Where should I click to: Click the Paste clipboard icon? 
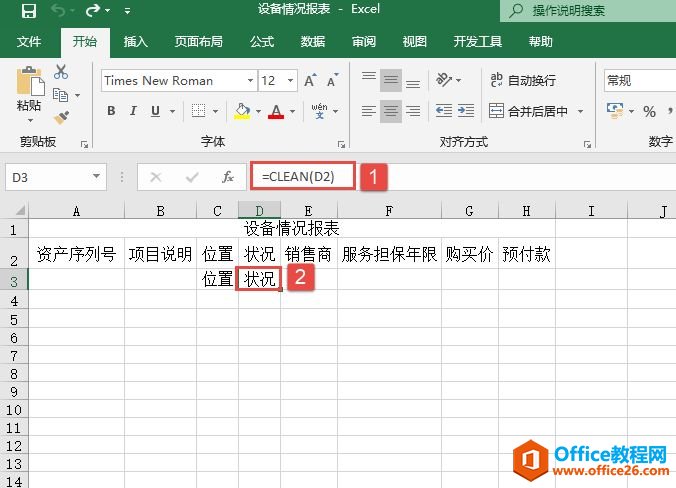coord(30,81)
